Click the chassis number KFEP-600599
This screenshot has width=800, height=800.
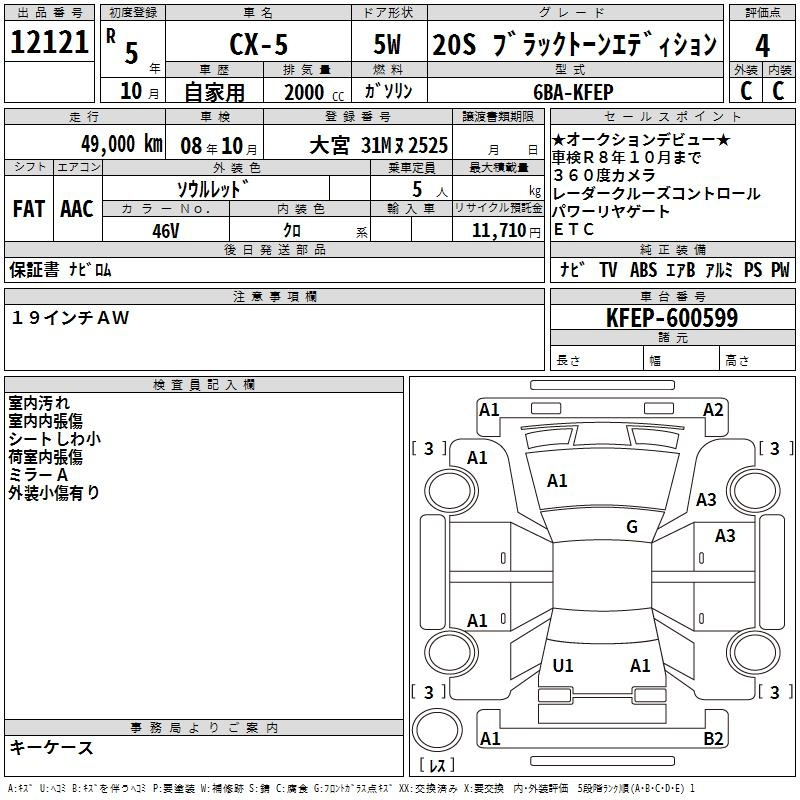pos(672,318)
